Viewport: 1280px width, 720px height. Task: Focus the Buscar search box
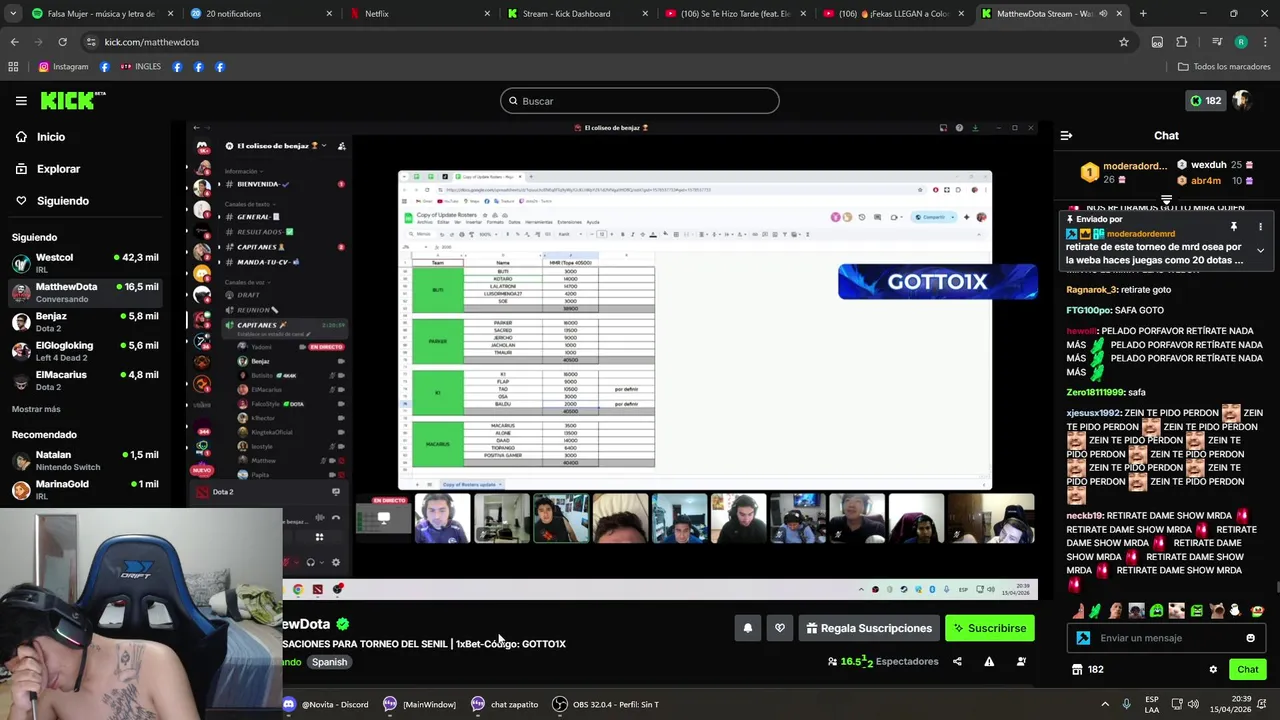[640, 101]
